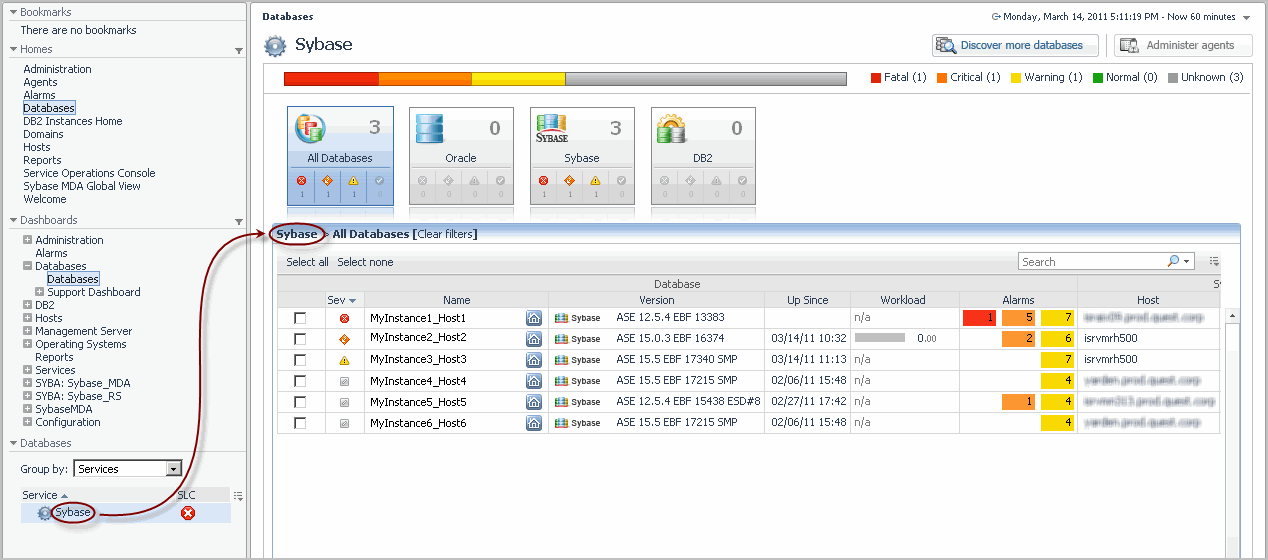
Task: Click orange critical alarm count for MyInstance5_Host5
Action: click(1019, 402)
